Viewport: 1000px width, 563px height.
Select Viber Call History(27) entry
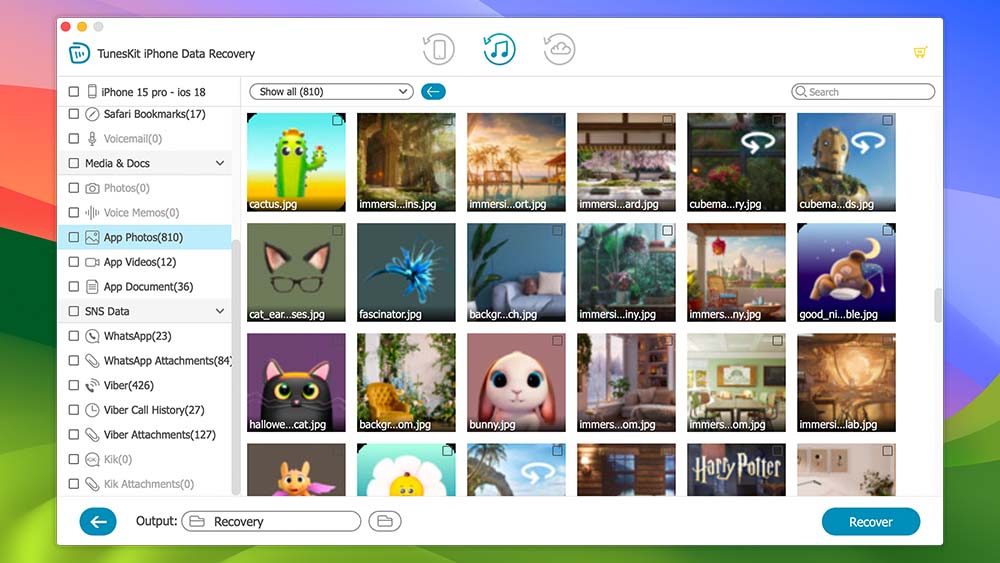point(145,410)
